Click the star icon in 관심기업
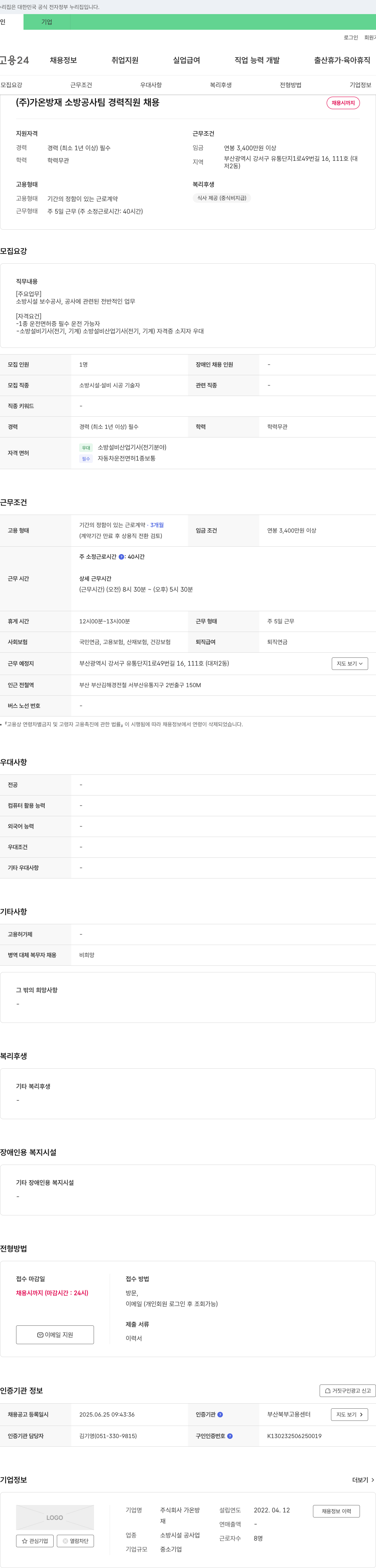This screenshot has width=376, height=1568. click(24, 1541)
